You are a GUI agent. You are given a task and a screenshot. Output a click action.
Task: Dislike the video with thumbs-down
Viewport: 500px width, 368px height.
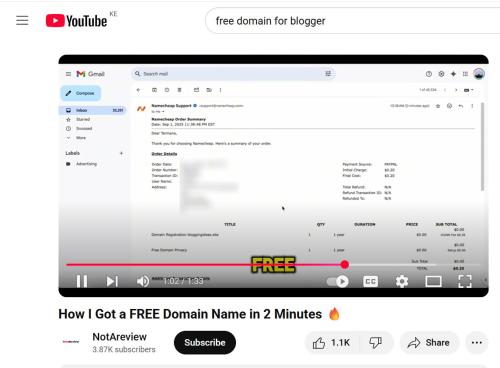click(376, 343)
